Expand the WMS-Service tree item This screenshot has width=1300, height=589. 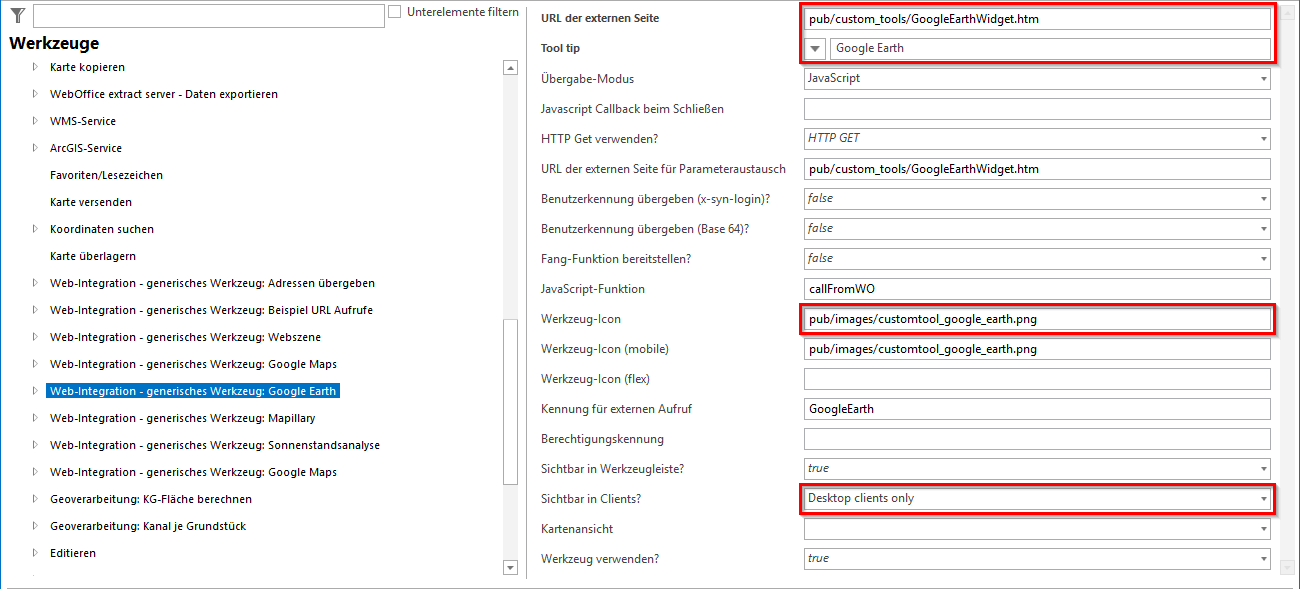(x=35, y=121)
